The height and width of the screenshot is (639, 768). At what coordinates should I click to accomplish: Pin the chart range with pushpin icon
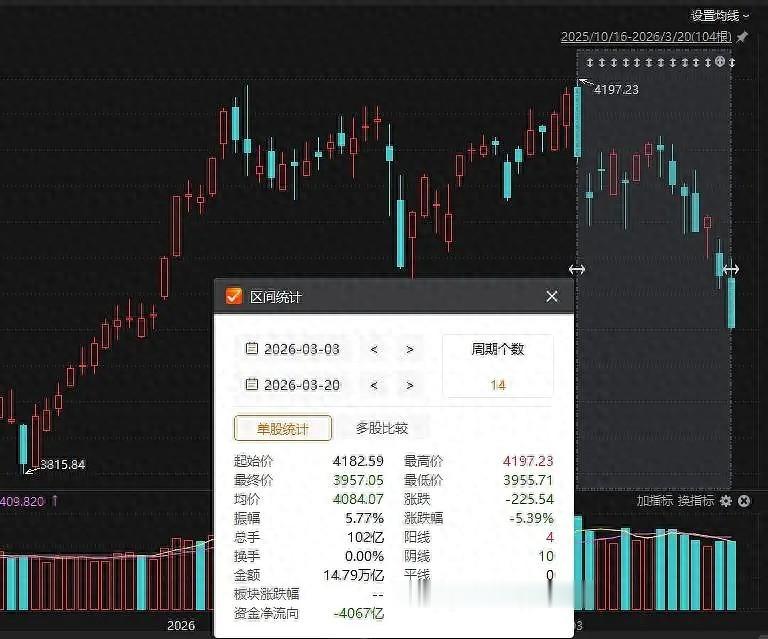click(x=743, y=37)
